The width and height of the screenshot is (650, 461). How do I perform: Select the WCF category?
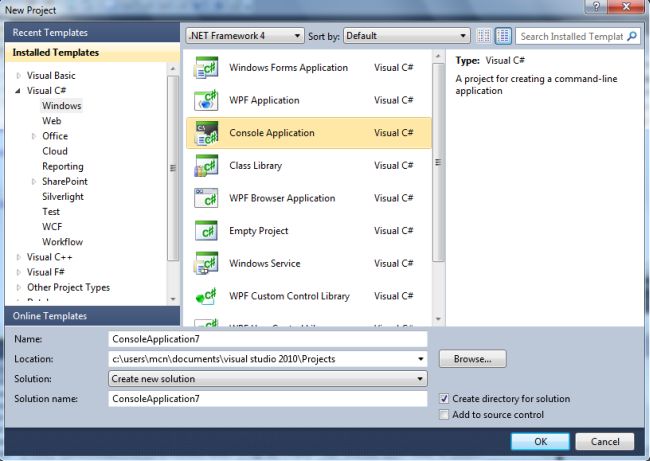click(x=52, y=227)
